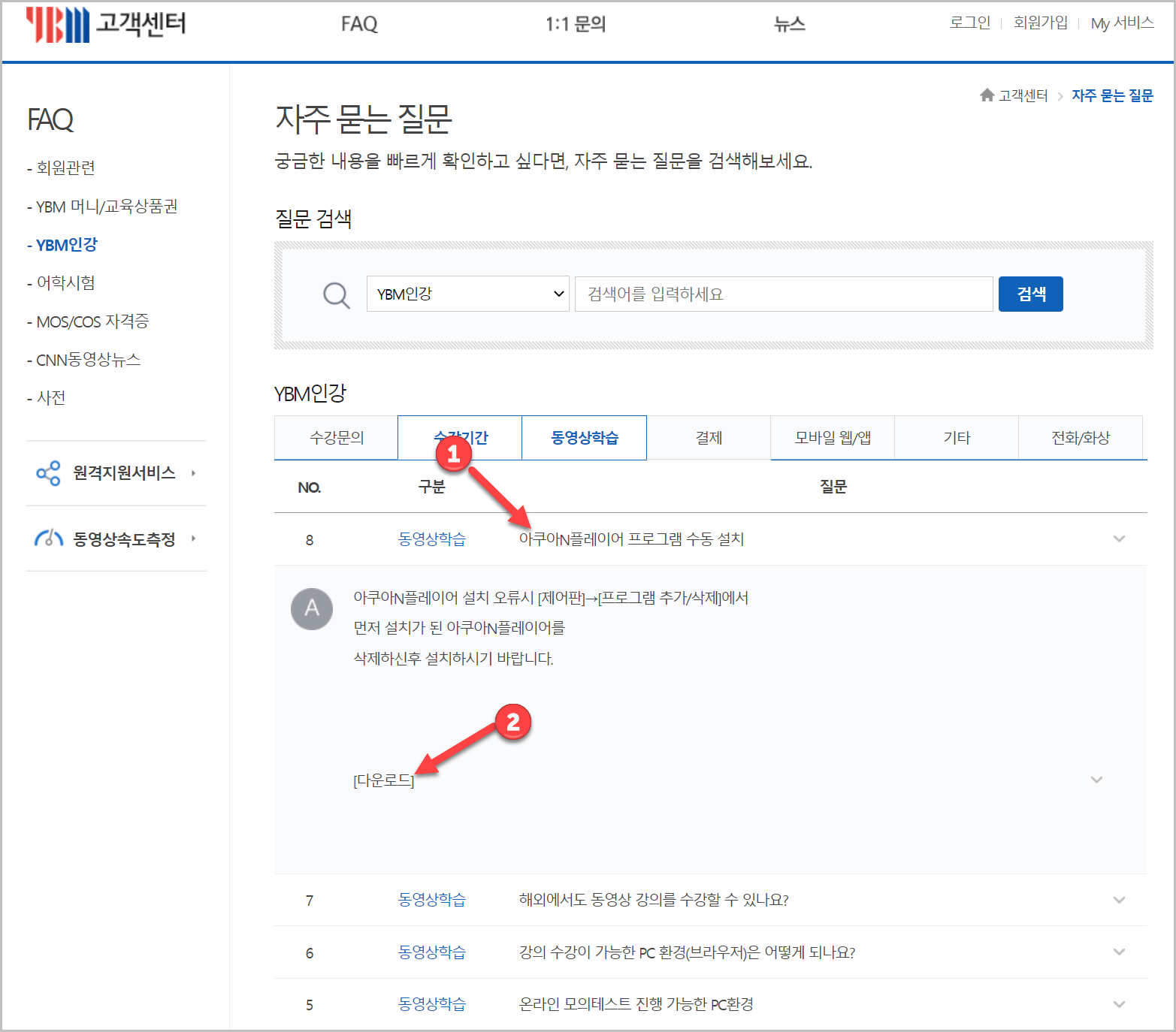1176x1032 pixels.
Task: Open question '해외에서도 동영상 강의를 수강할 수 있나요?'
Action: (x=654, y=900)
